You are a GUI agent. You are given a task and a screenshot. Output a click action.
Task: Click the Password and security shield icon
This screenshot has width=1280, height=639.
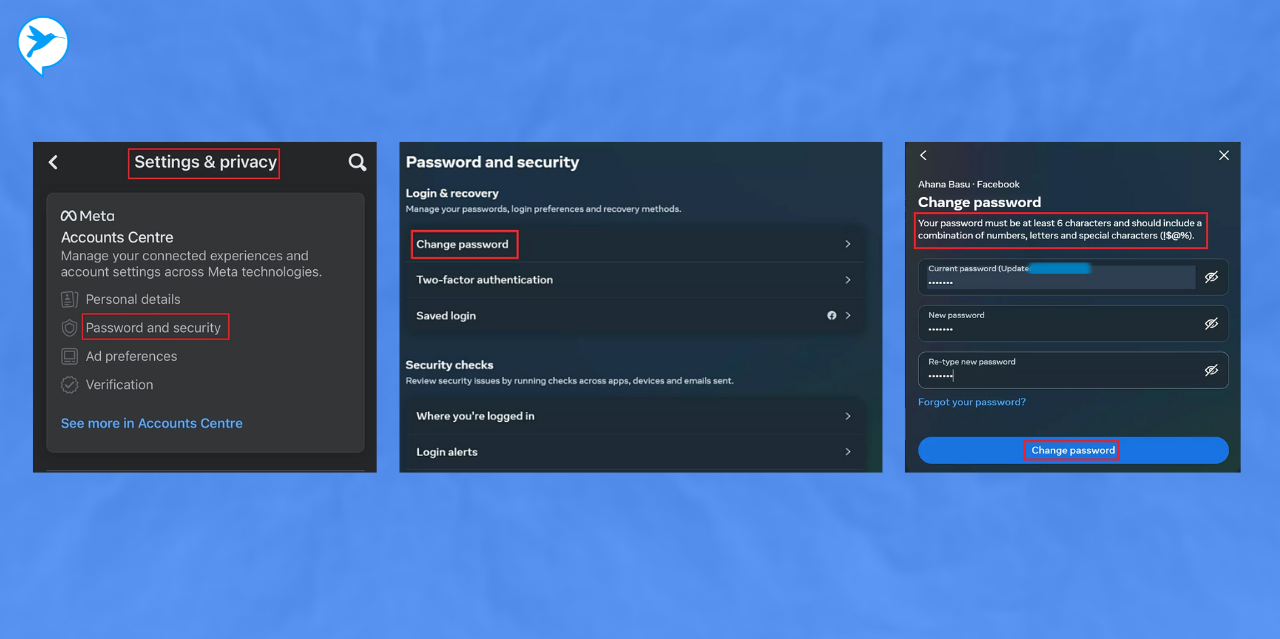pos(69,328)
